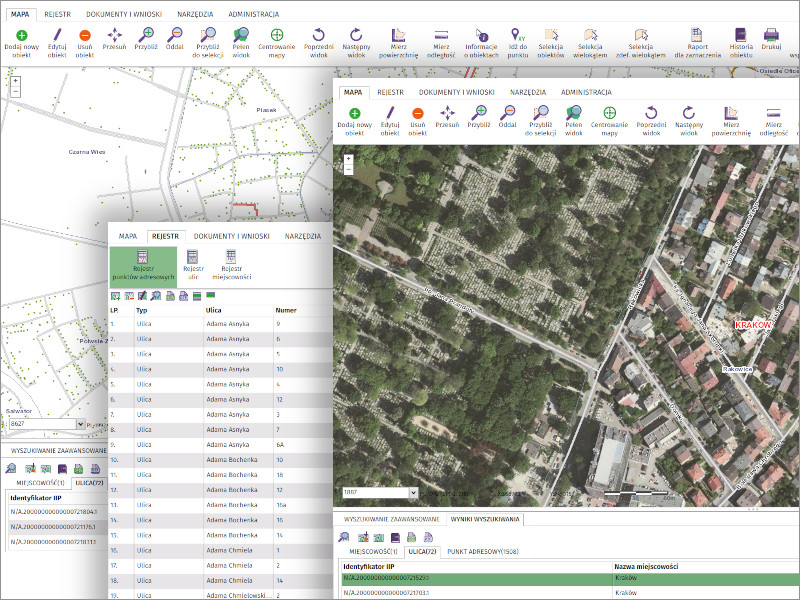Select Edytuj obiekt pencil in back window

click(x=57, y=43)
